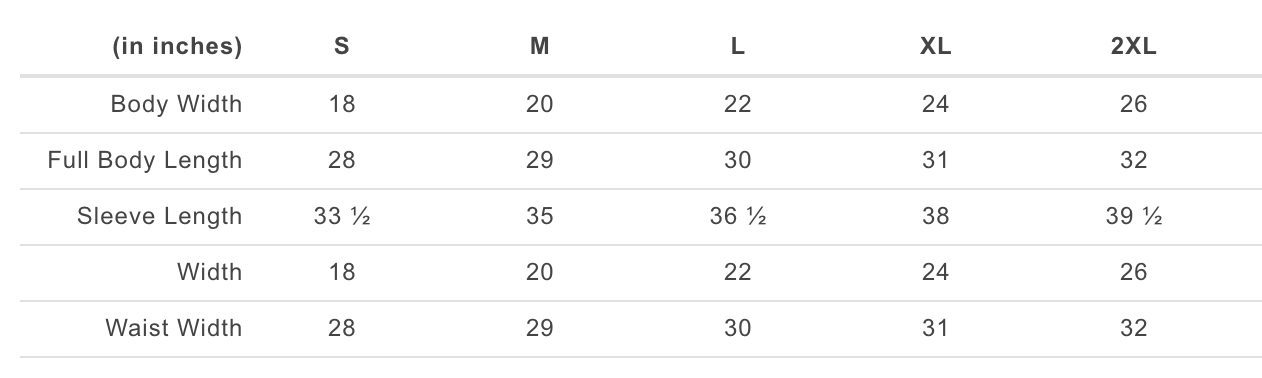Click the Full Body Length value 30

(738, 160)
